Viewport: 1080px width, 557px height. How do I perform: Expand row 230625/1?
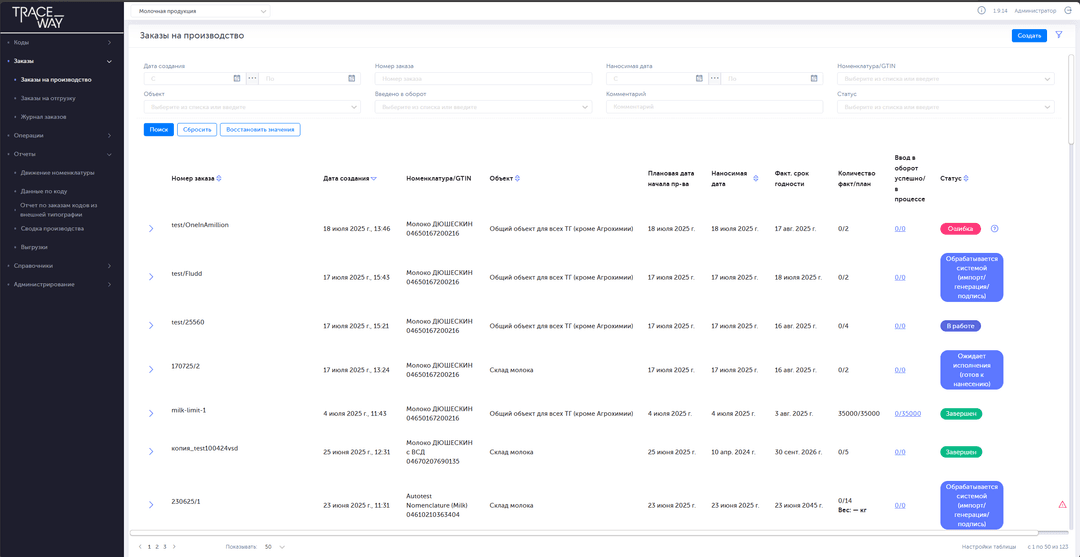[x=151, y=505]
